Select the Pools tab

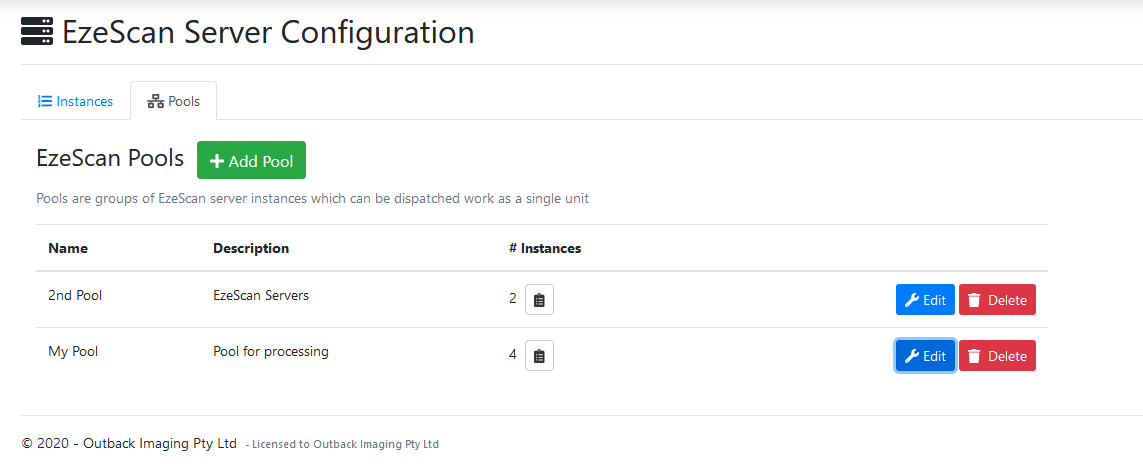coord(174,101)
